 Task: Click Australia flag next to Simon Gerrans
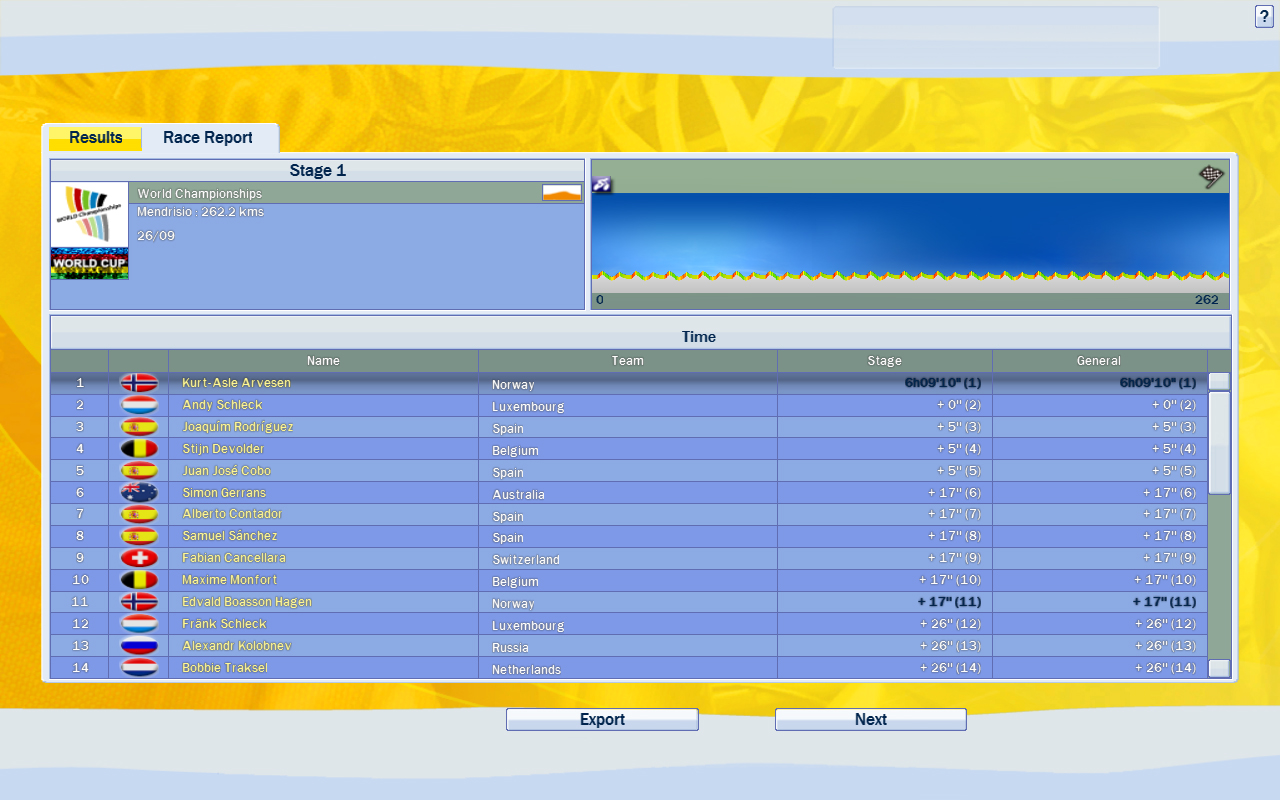click(x=139, y=493)
